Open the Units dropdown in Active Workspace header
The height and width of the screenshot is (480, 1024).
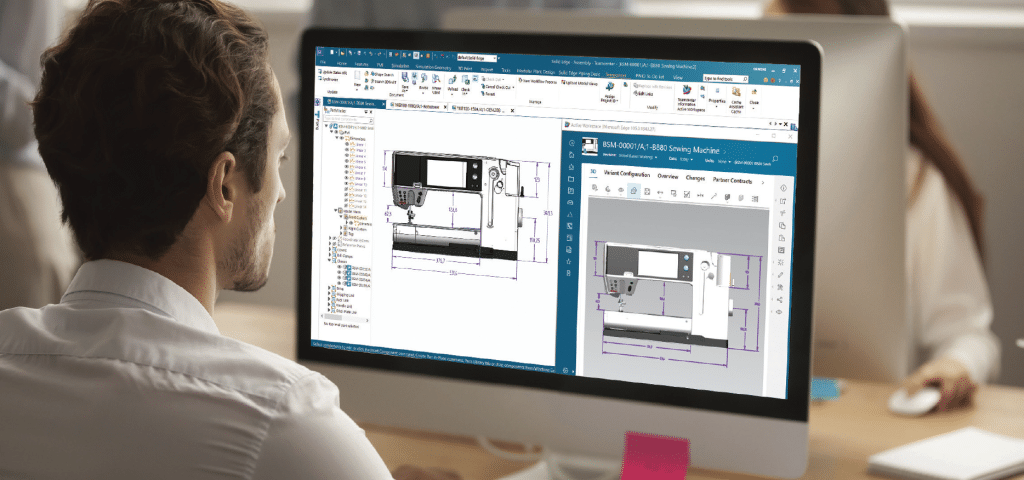click(724, 161)
